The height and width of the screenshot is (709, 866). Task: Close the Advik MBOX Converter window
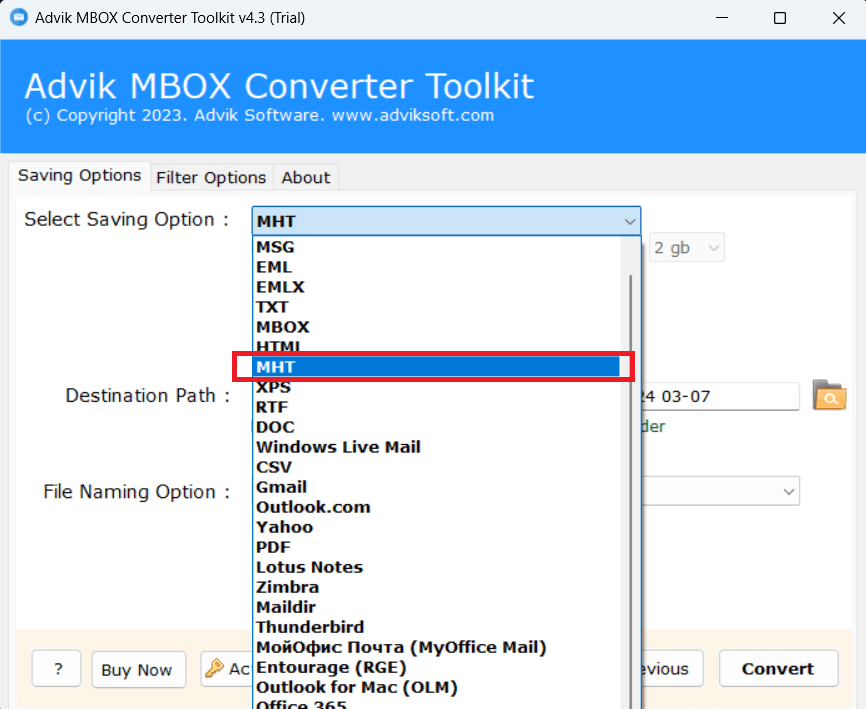[x=838, y=18]
